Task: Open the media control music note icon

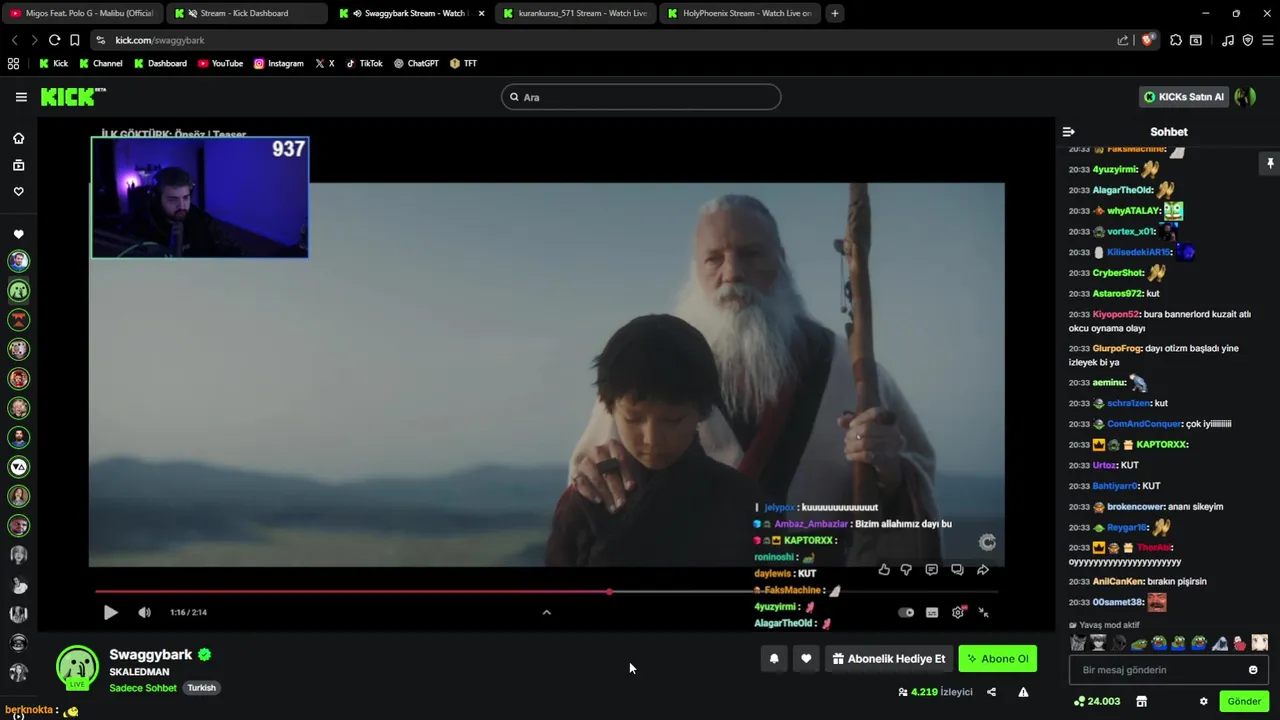Action: 1228,40
